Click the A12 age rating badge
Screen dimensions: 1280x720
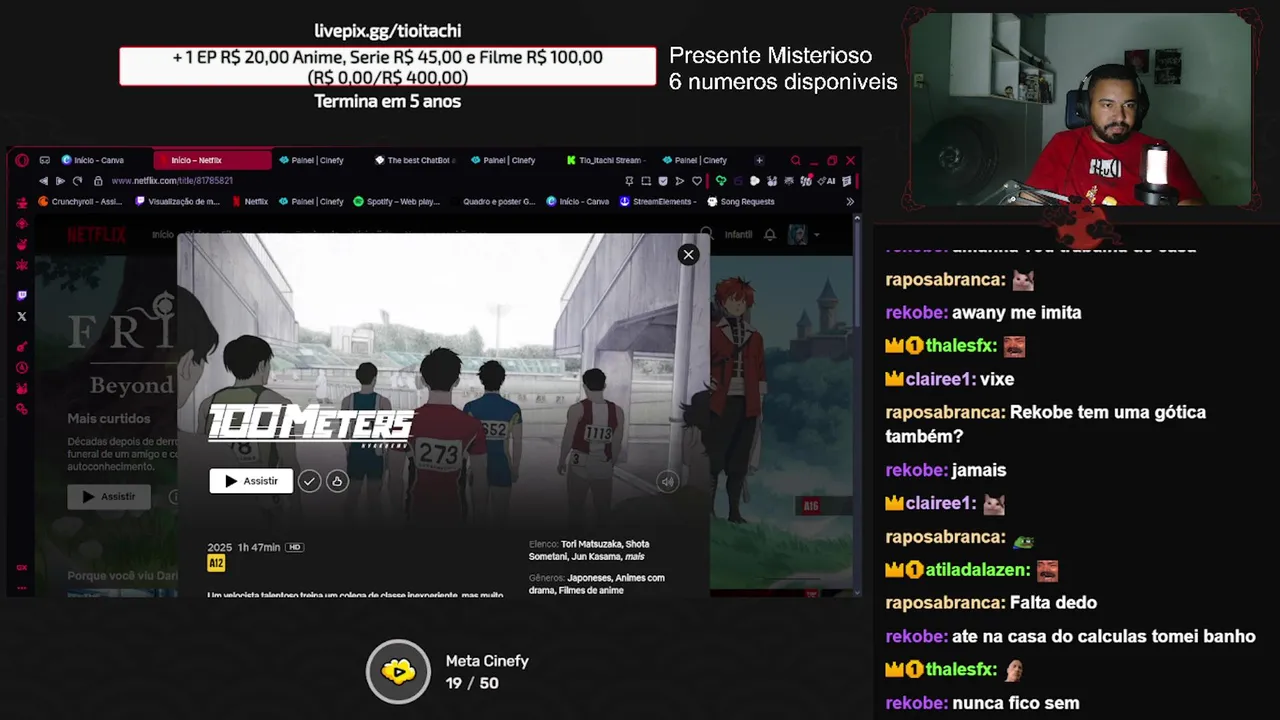[x=216, y=564]
